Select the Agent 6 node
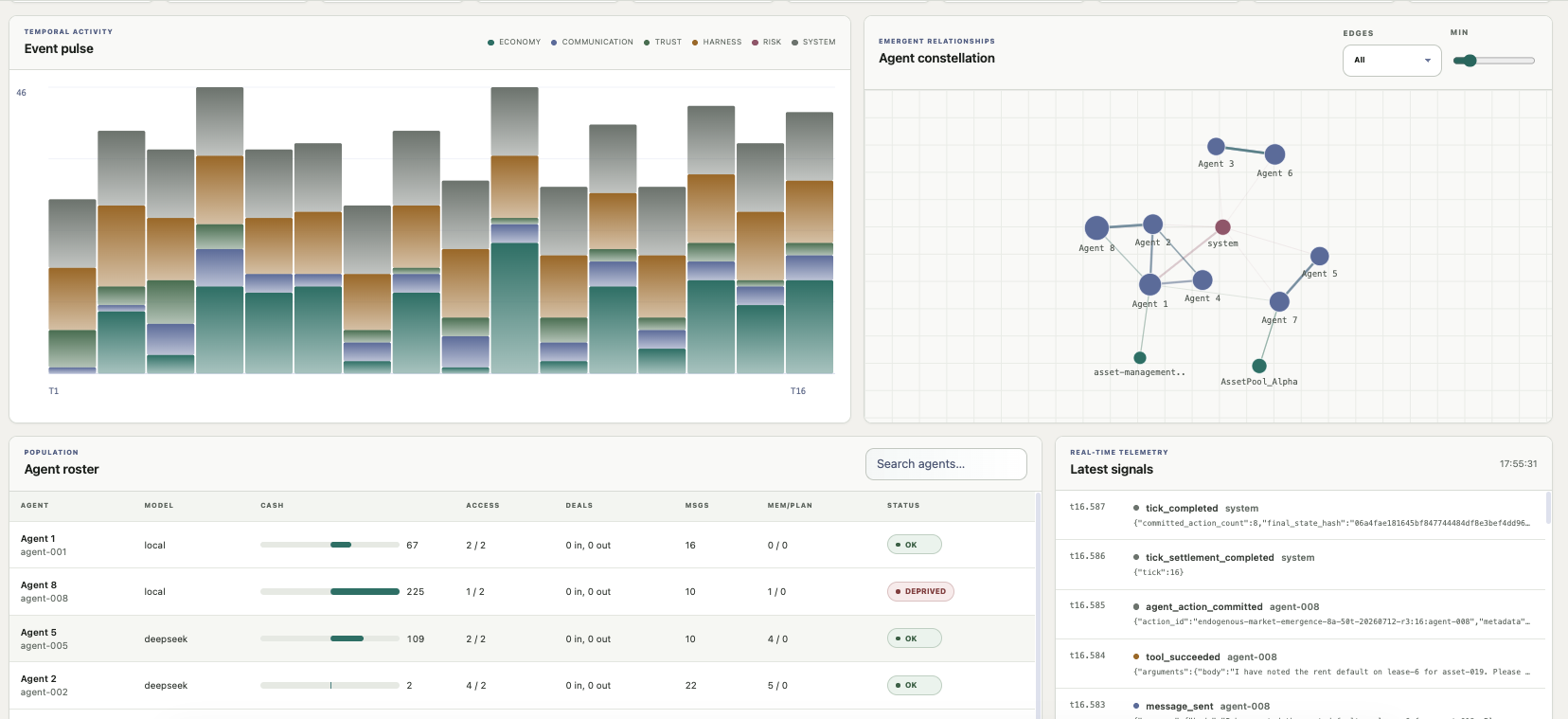Screen dimensions: 1568x719 pos(1274,154)
